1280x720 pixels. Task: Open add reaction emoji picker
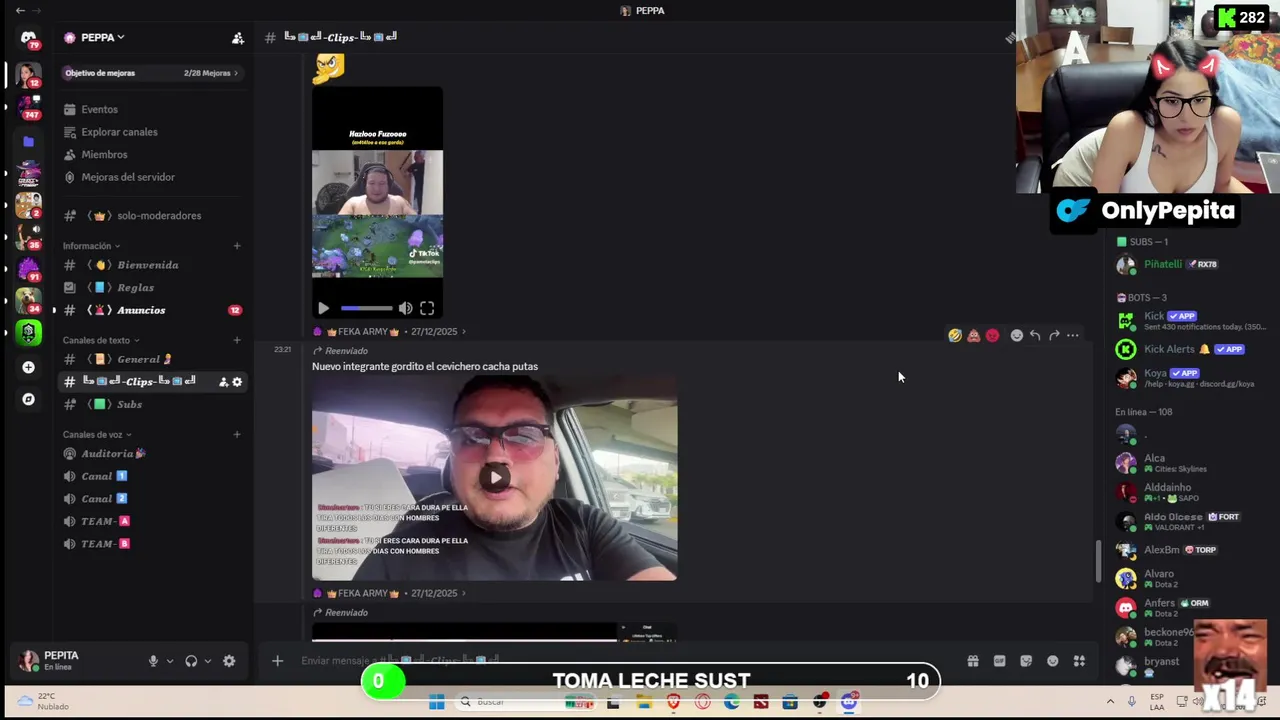pyautogui.click(x=1016, y=335)
